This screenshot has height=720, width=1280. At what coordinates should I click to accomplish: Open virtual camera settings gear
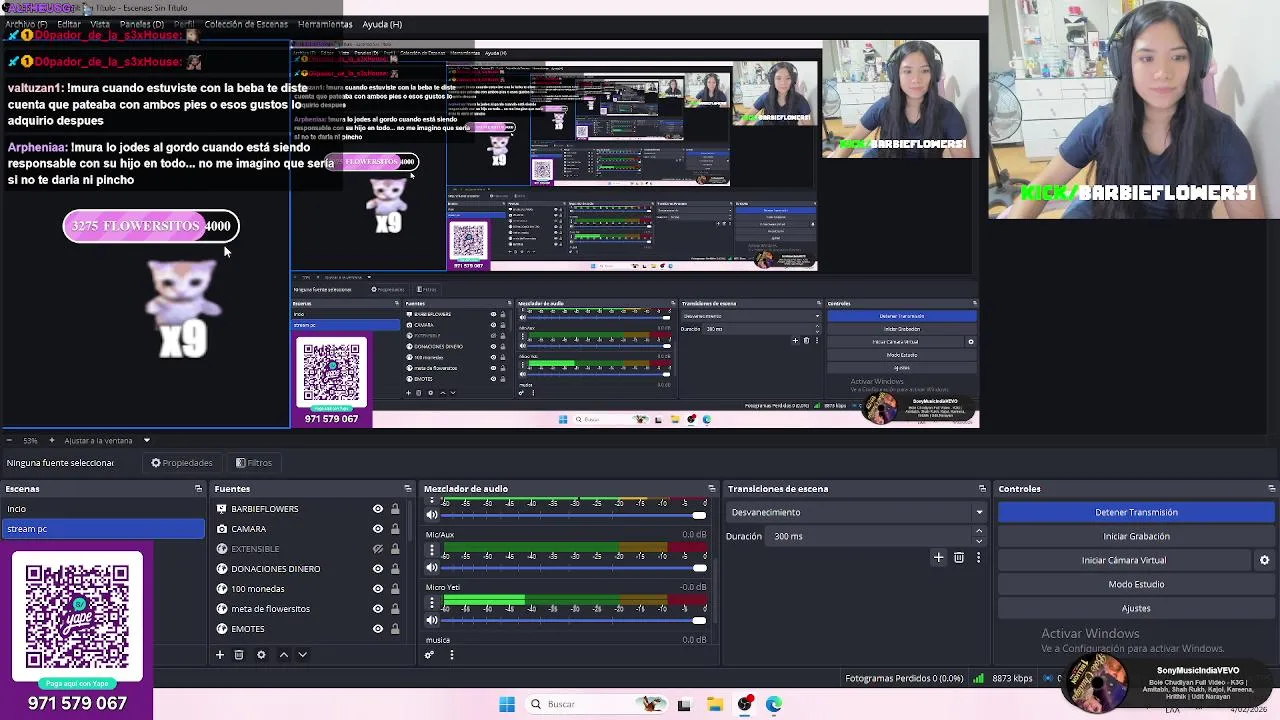[x=1264, y=561]
